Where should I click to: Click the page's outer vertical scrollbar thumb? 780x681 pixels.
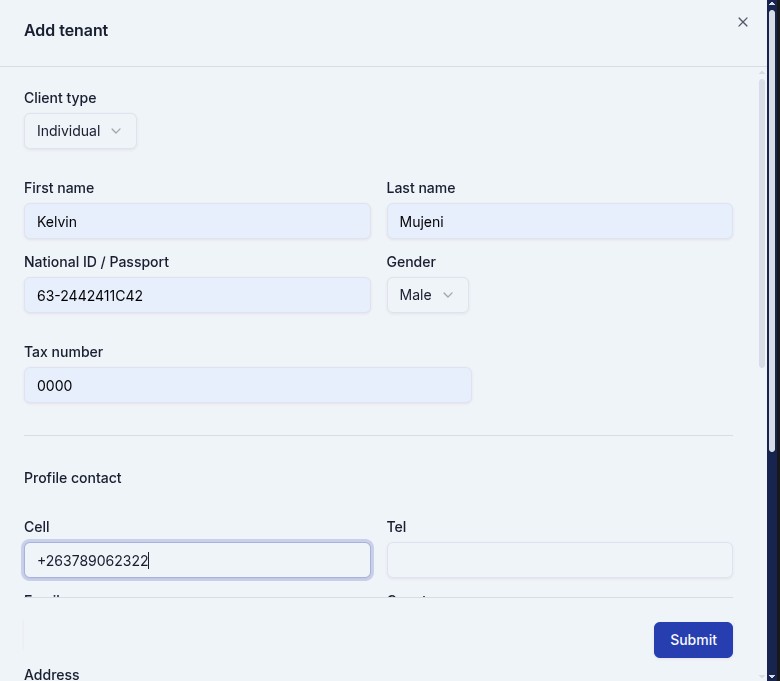pyautogui.click(x=773, y=231)
